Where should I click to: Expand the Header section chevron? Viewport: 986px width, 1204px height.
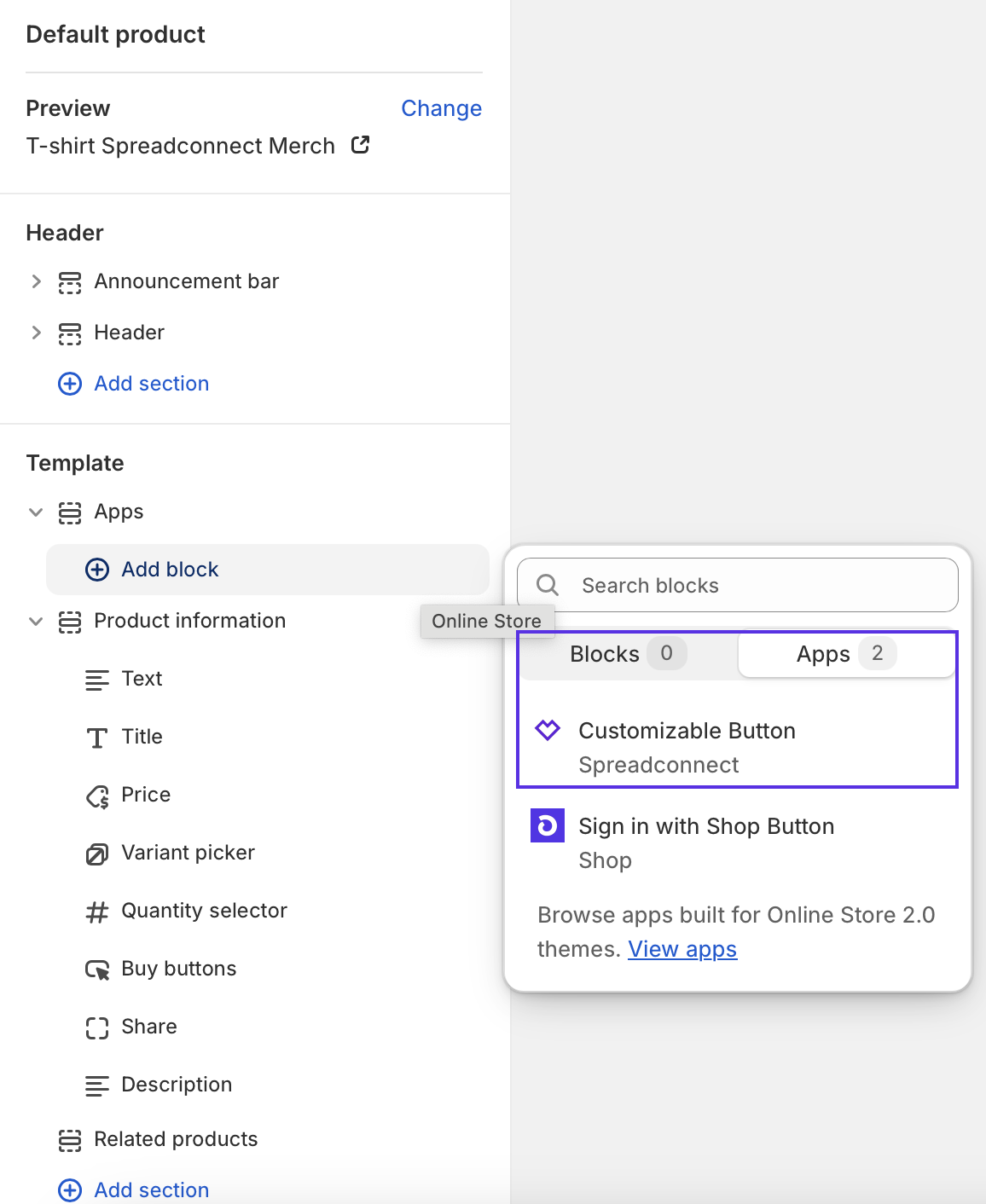tap(36, 333)
